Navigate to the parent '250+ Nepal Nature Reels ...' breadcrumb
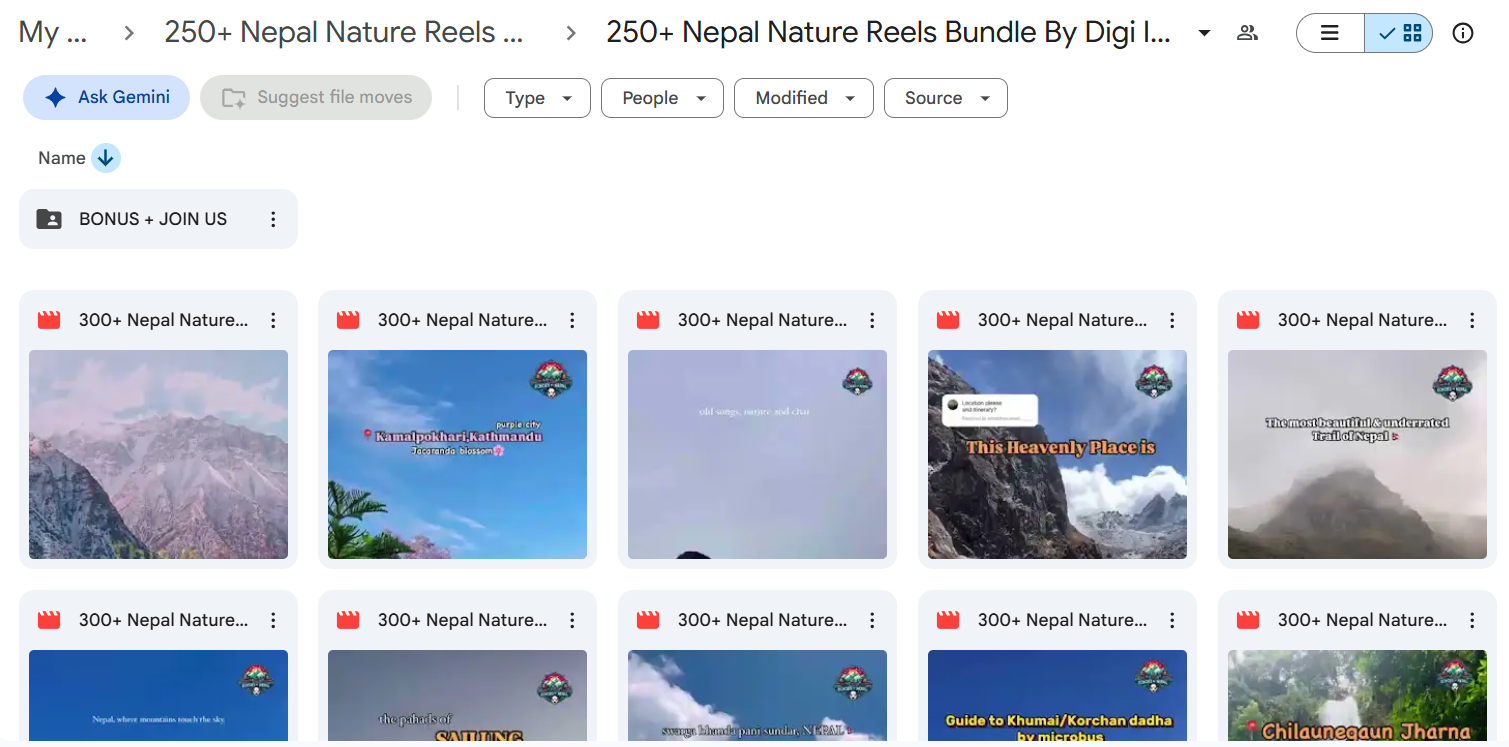1509x747 pixels. tap(344, 33)
